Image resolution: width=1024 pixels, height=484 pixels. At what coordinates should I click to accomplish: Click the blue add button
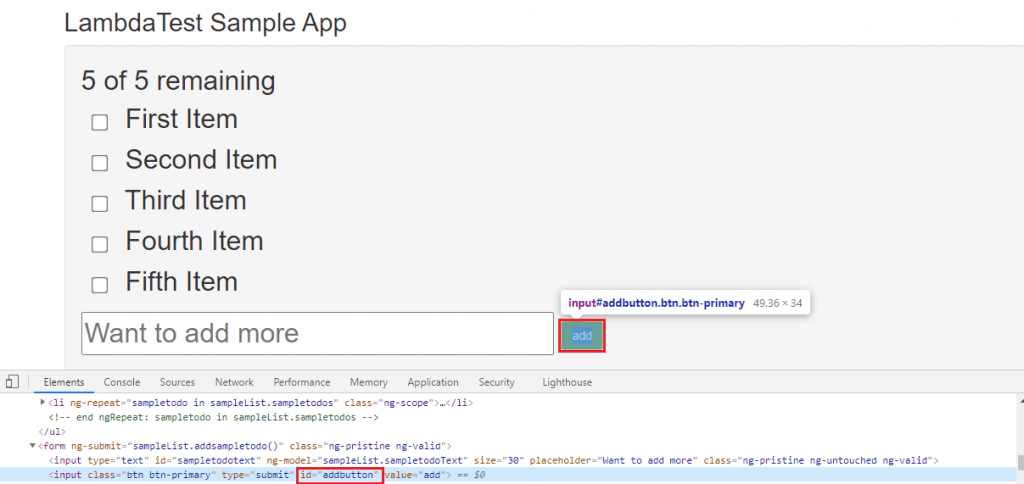coord(581,336)
